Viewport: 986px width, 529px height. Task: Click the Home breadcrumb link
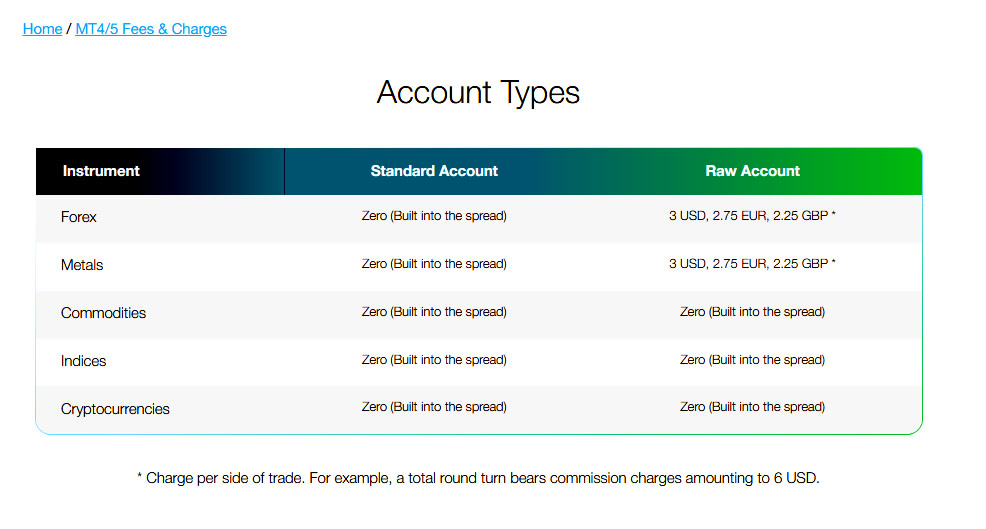point(42,29)
